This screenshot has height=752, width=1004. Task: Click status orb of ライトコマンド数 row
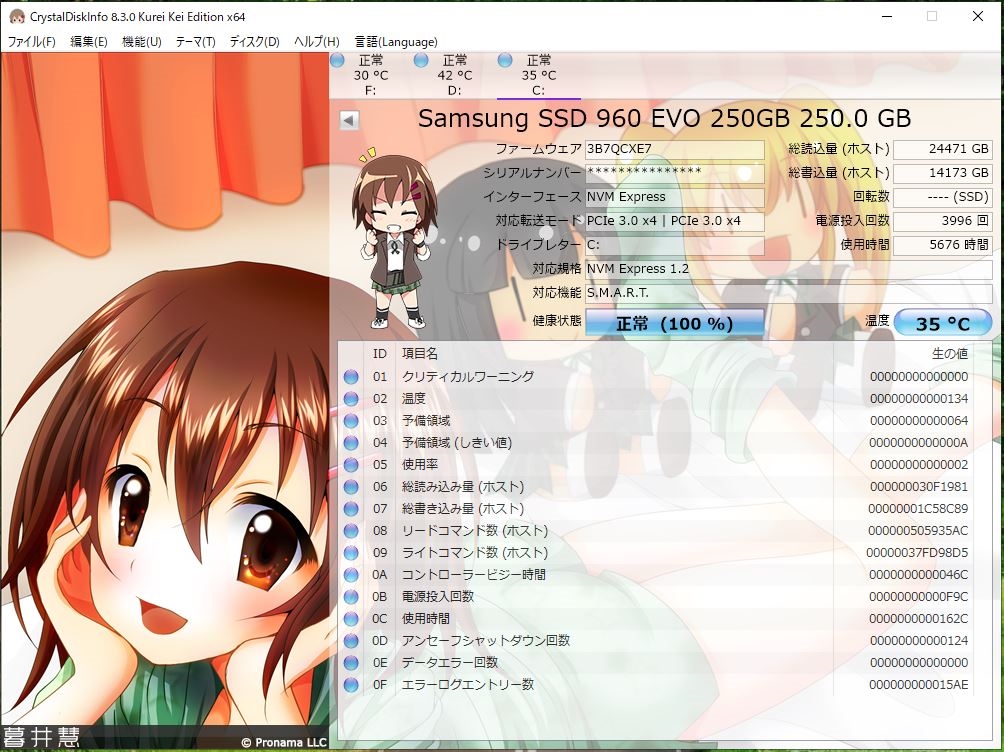point(351,553)
